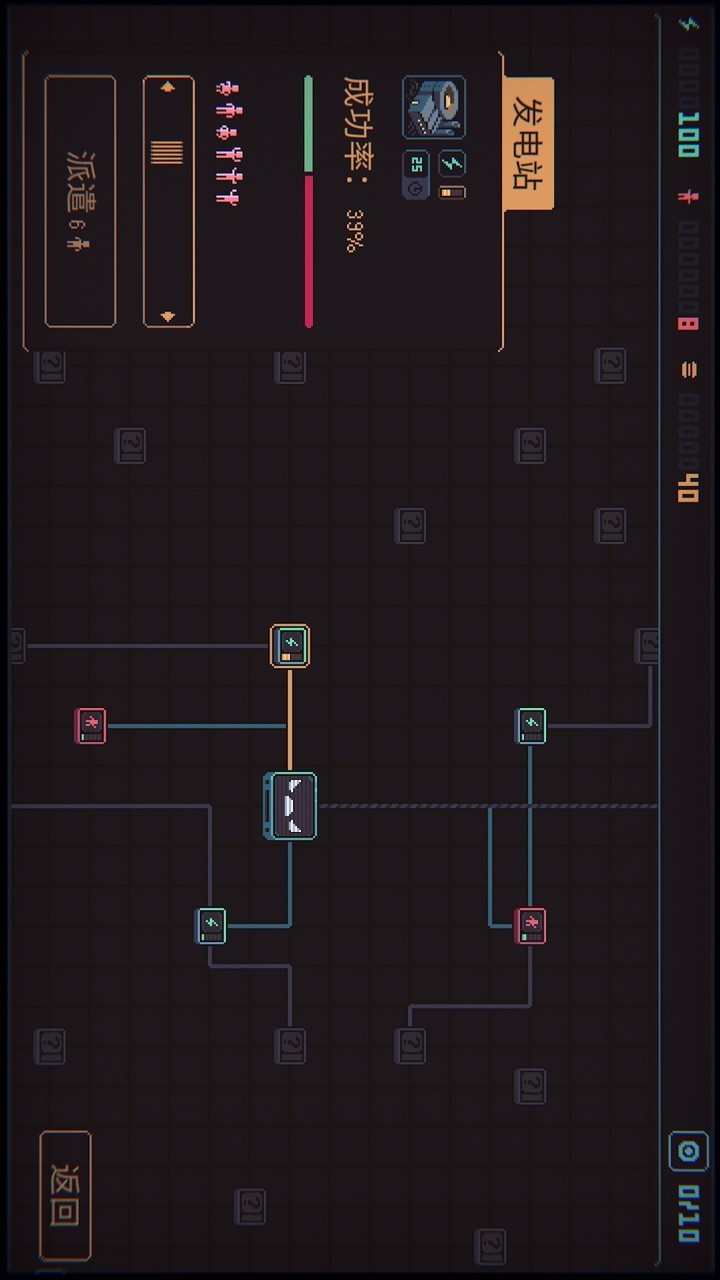Screen dimensions: 720x1280
Task: Select the yellow-highlighted power station node
Action: point(290,646)
